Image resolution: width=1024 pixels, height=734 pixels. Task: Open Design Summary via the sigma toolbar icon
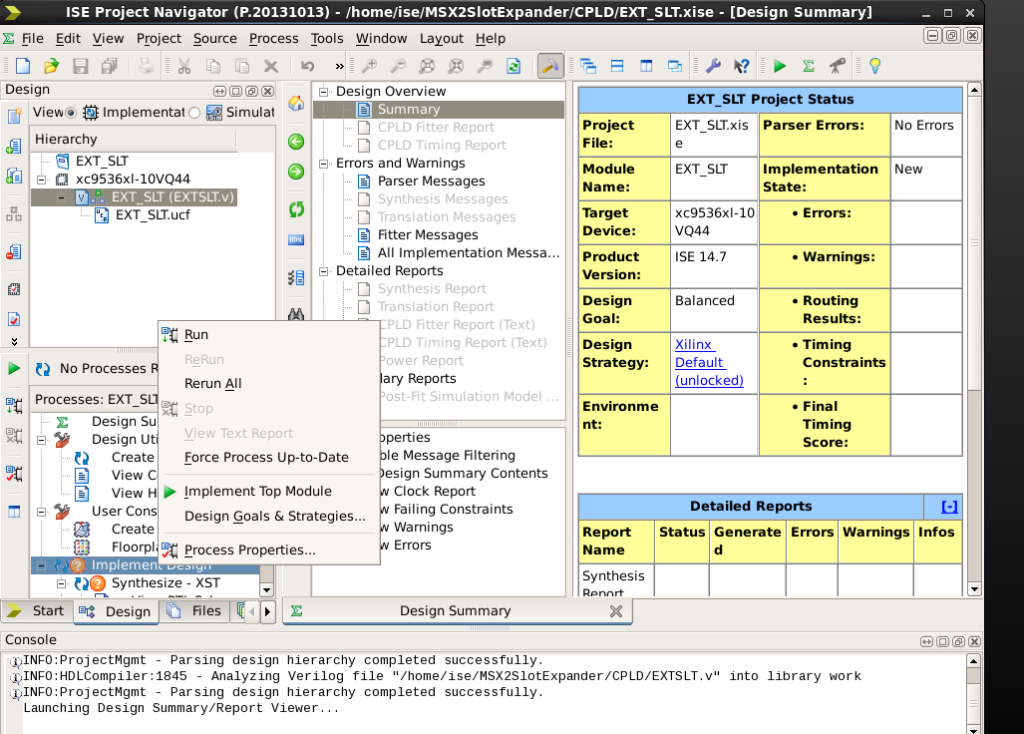(808, 66)
